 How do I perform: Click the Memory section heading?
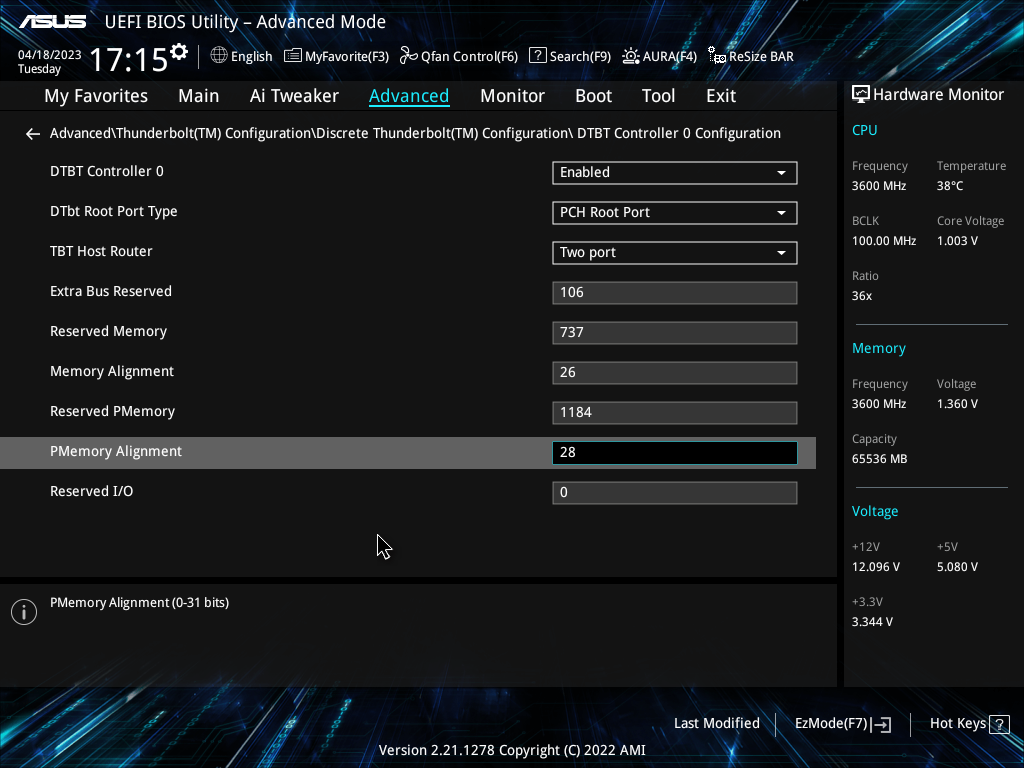[878, 349]
